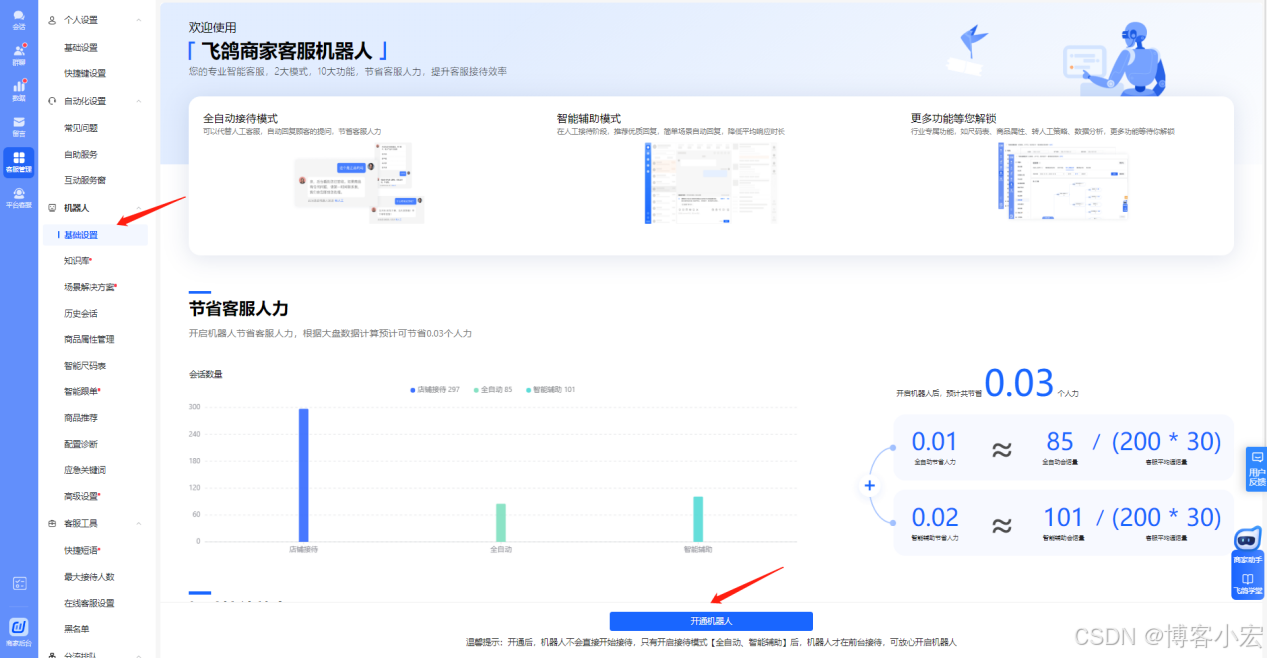Click the 自动化设置 headset icon
1267x658 pixels.
[52, 101]
